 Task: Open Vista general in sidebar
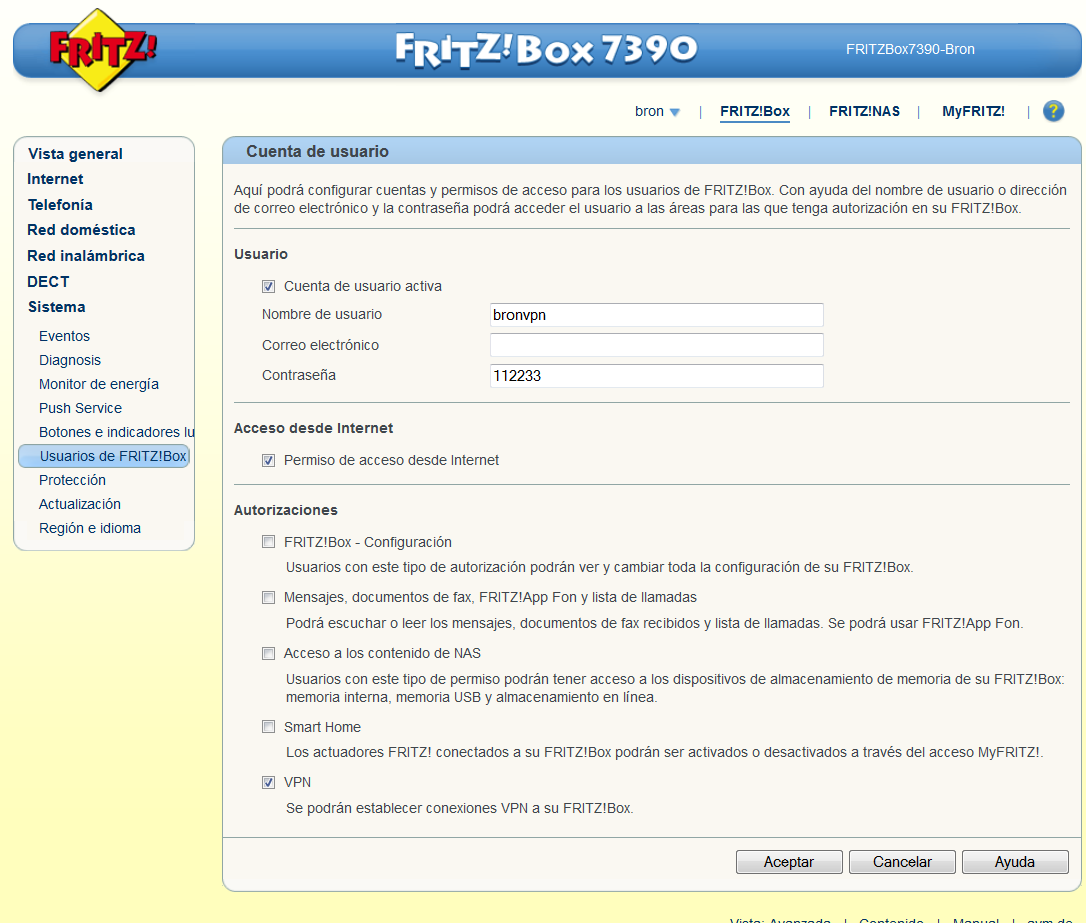[75, 154]
